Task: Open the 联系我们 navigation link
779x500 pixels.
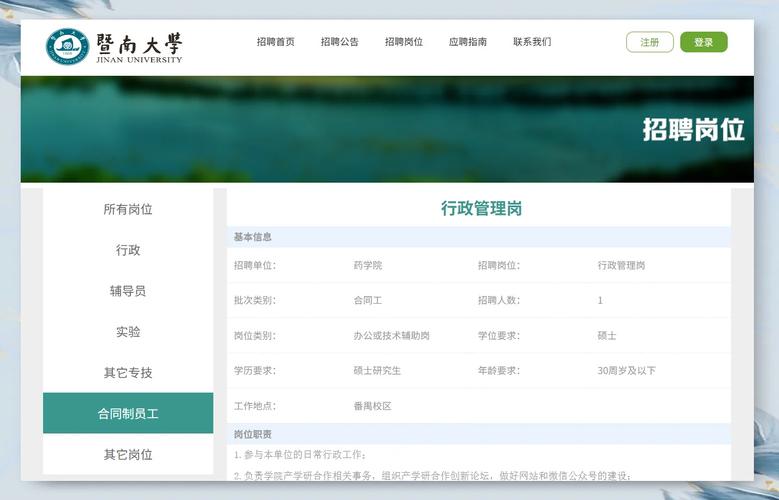Action: [532, 42]
